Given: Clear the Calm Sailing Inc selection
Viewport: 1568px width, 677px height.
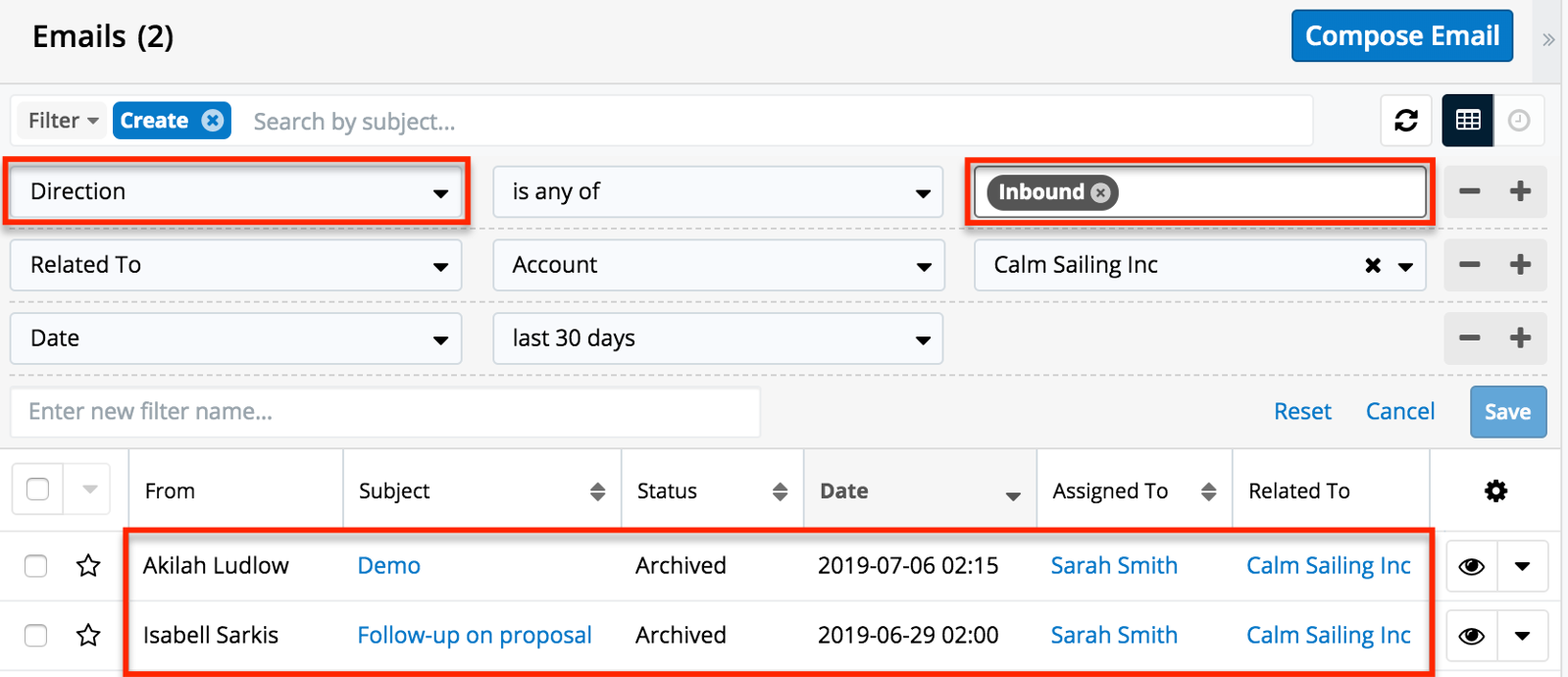Looking at the screenshot, I should (1373, 265).
